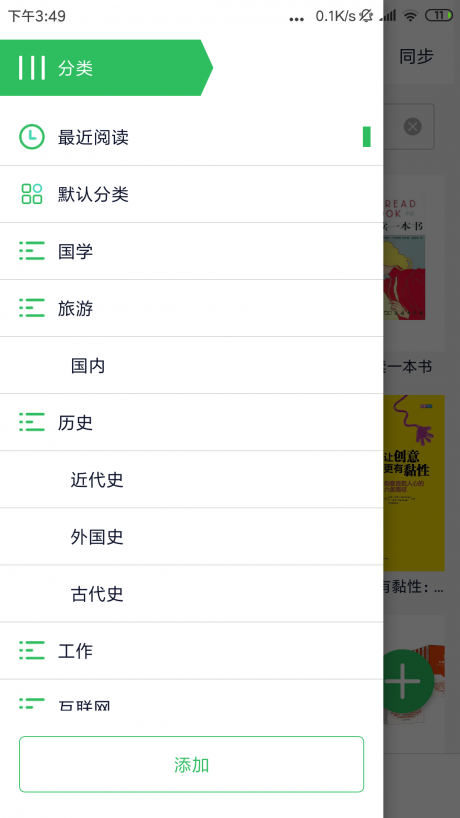Clear search with the X icon
This screenshot has width=460, height=818.
pyautogui.click(x=413, y=127)
